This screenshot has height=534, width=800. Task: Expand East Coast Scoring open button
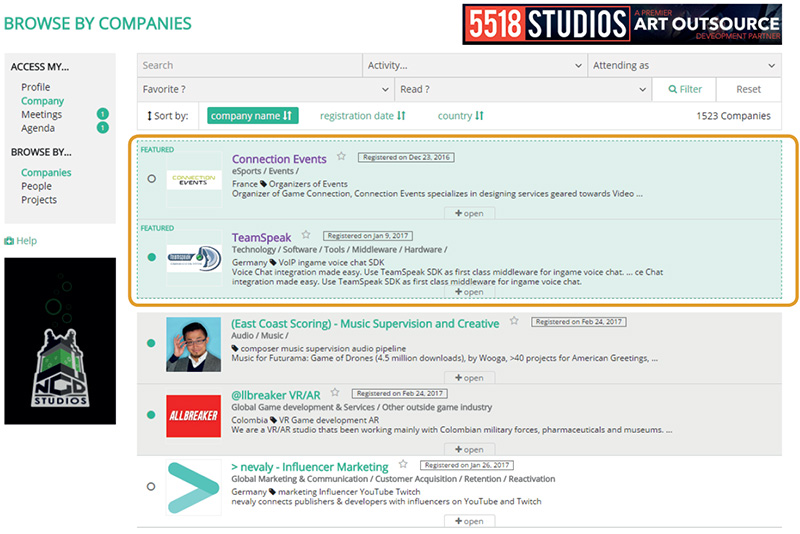click(469, 378)
